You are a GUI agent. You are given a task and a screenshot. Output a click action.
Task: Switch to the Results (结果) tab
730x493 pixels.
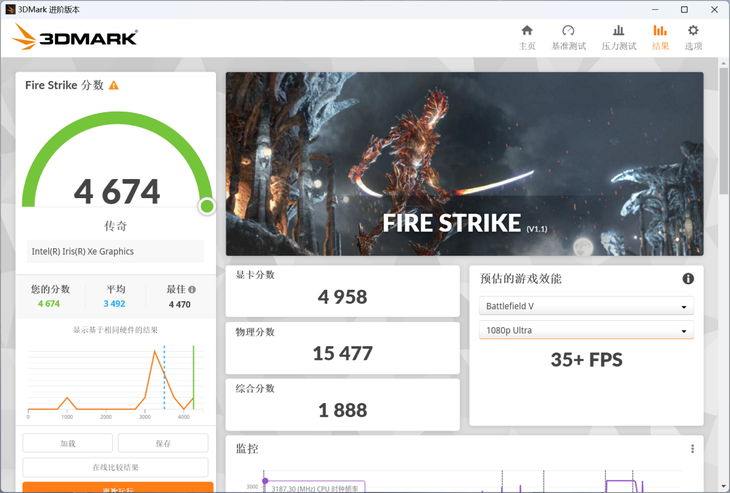660,38
